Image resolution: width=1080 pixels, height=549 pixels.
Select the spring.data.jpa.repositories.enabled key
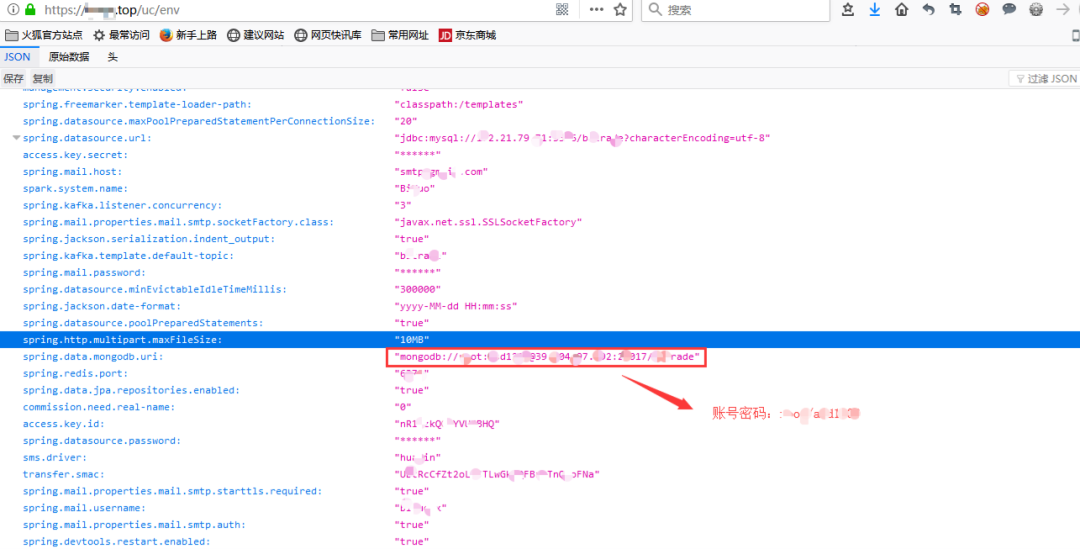(x=132, y=390)
